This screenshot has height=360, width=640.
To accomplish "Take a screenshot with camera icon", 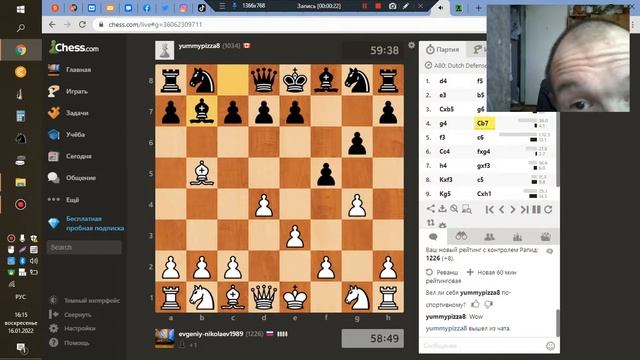I will click(392, 6).
